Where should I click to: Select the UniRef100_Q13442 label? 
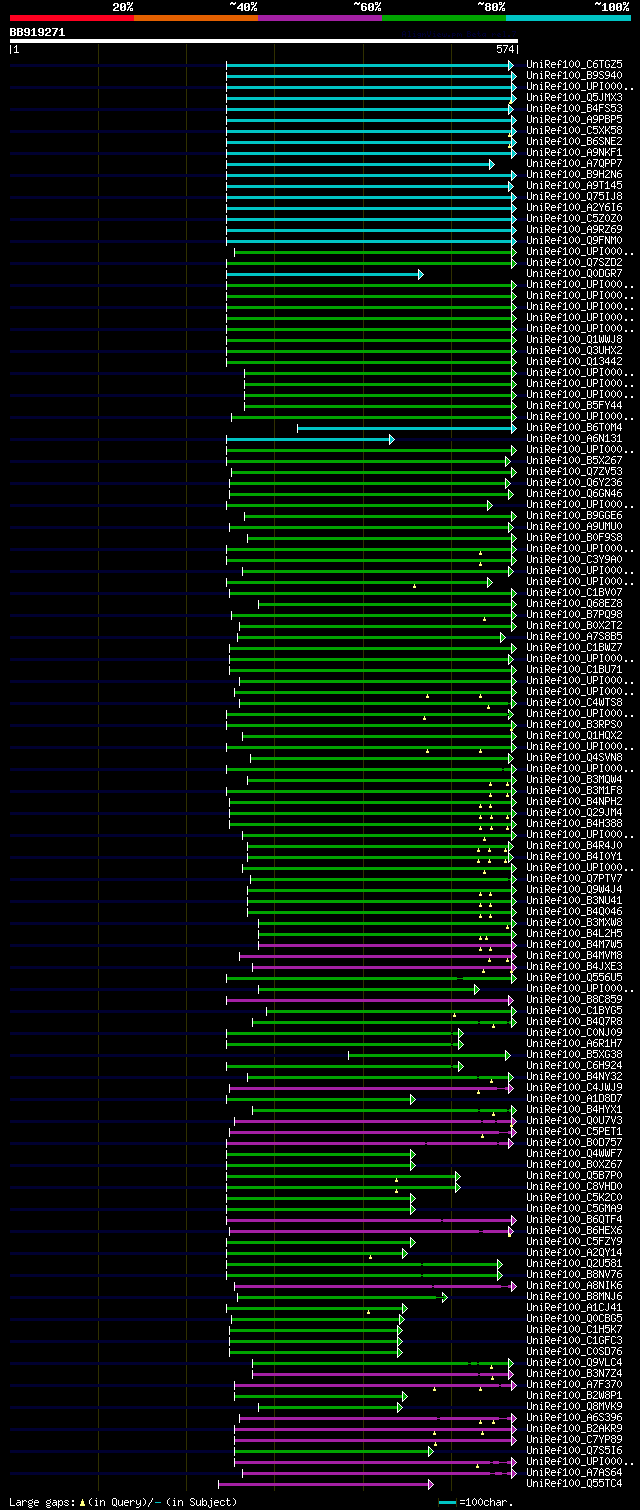(x=574, y=361)
